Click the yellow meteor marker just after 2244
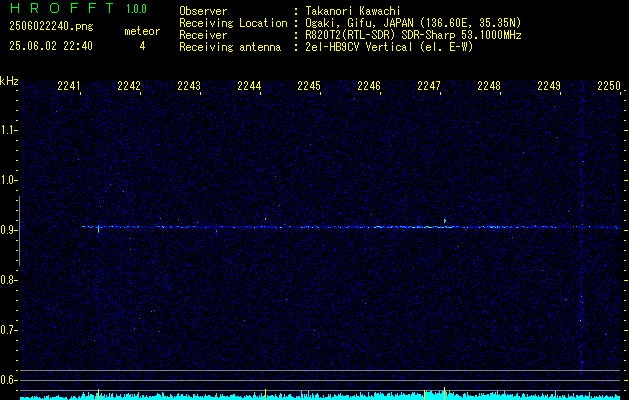This screenshot has height=400, width=629. click(265, 394)
